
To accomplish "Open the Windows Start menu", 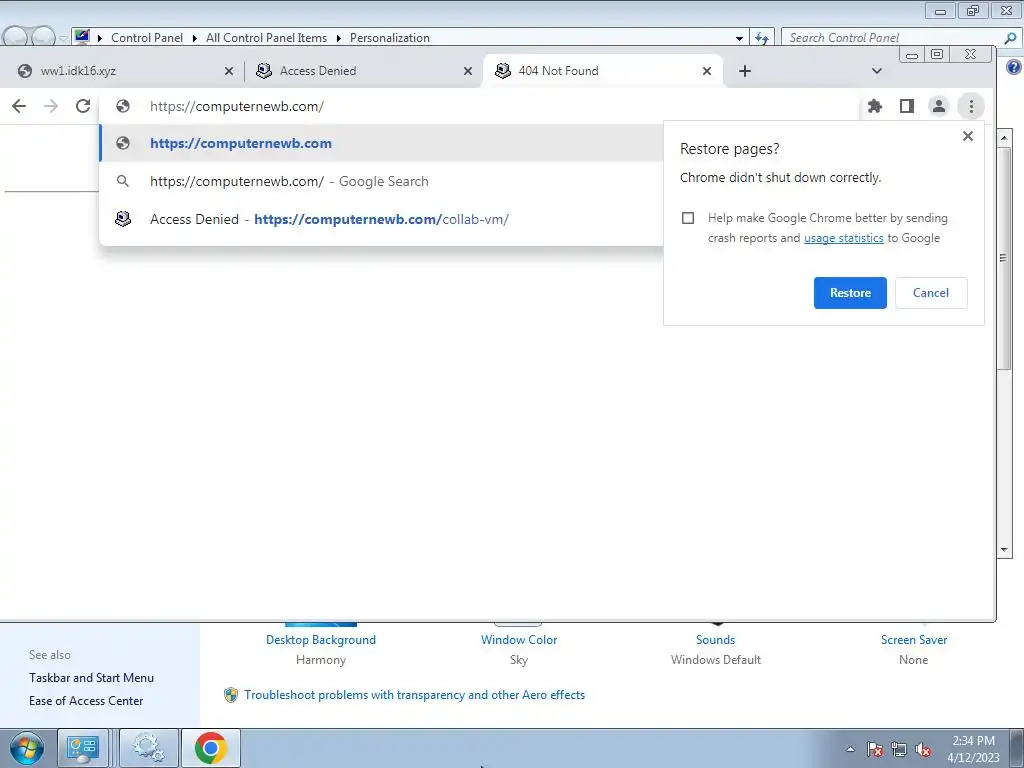I will (26, 748).
